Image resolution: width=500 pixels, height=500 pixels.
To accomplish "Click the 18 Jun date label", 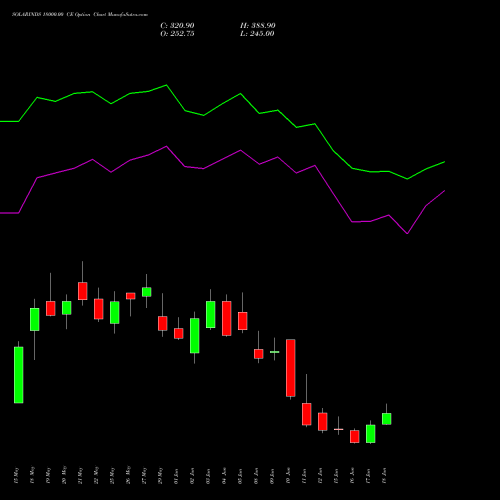I will coord(385,476).
